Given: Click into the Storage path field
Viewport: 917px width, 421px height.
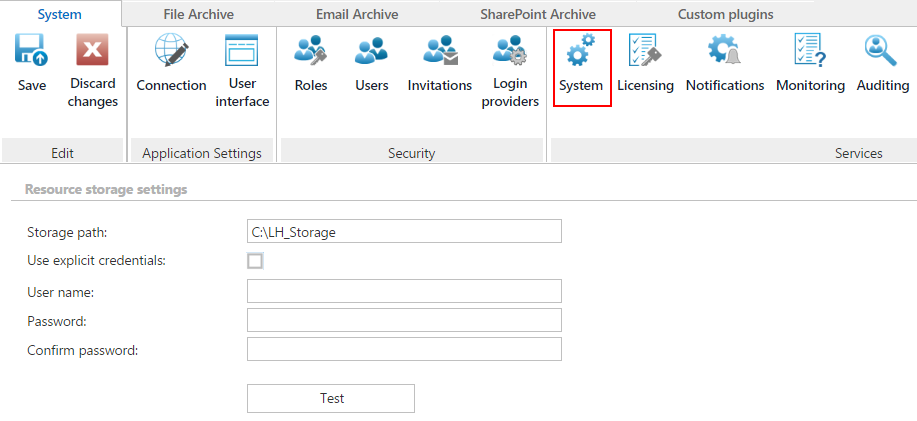Looking at the screenshot, I should [x=404, y=232].
